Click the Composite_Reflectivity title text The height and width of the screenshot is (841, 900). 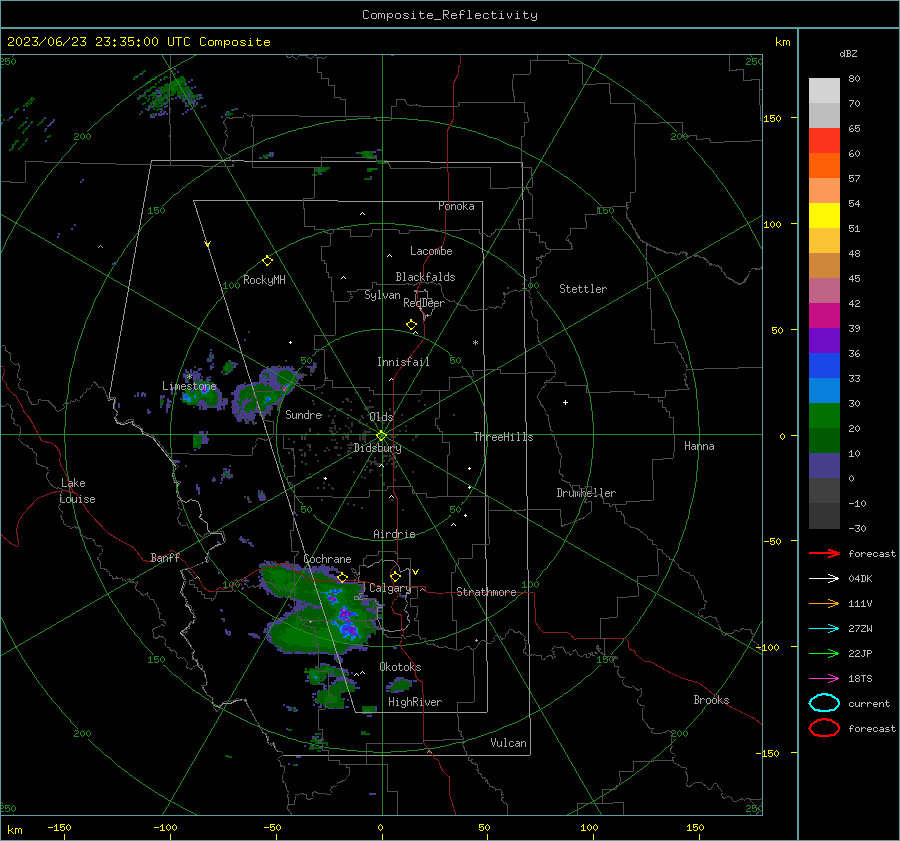coord(450,15)
